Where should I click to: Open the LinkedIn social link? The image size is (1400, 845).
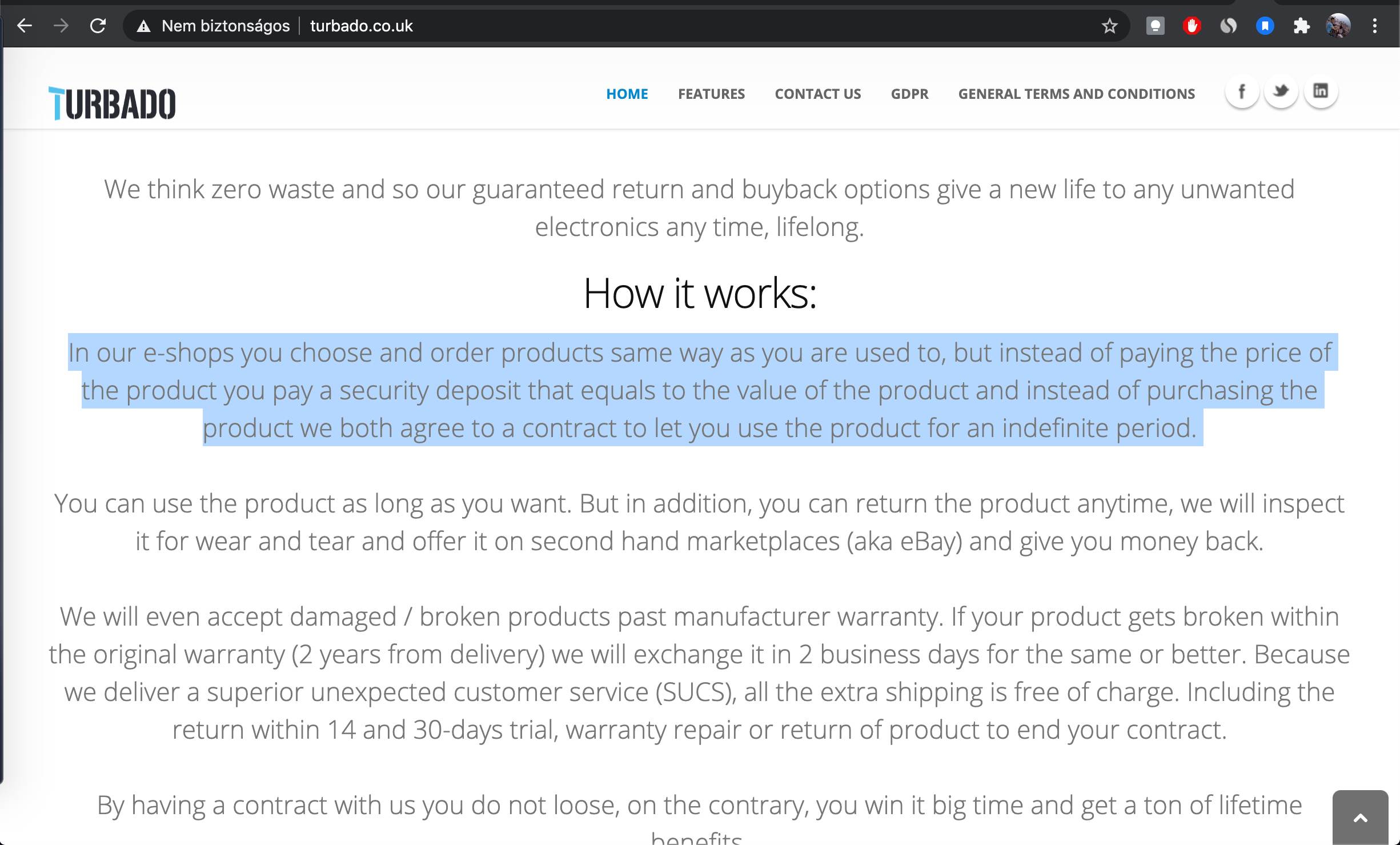pyautogui.click(x=1321, y=91)
